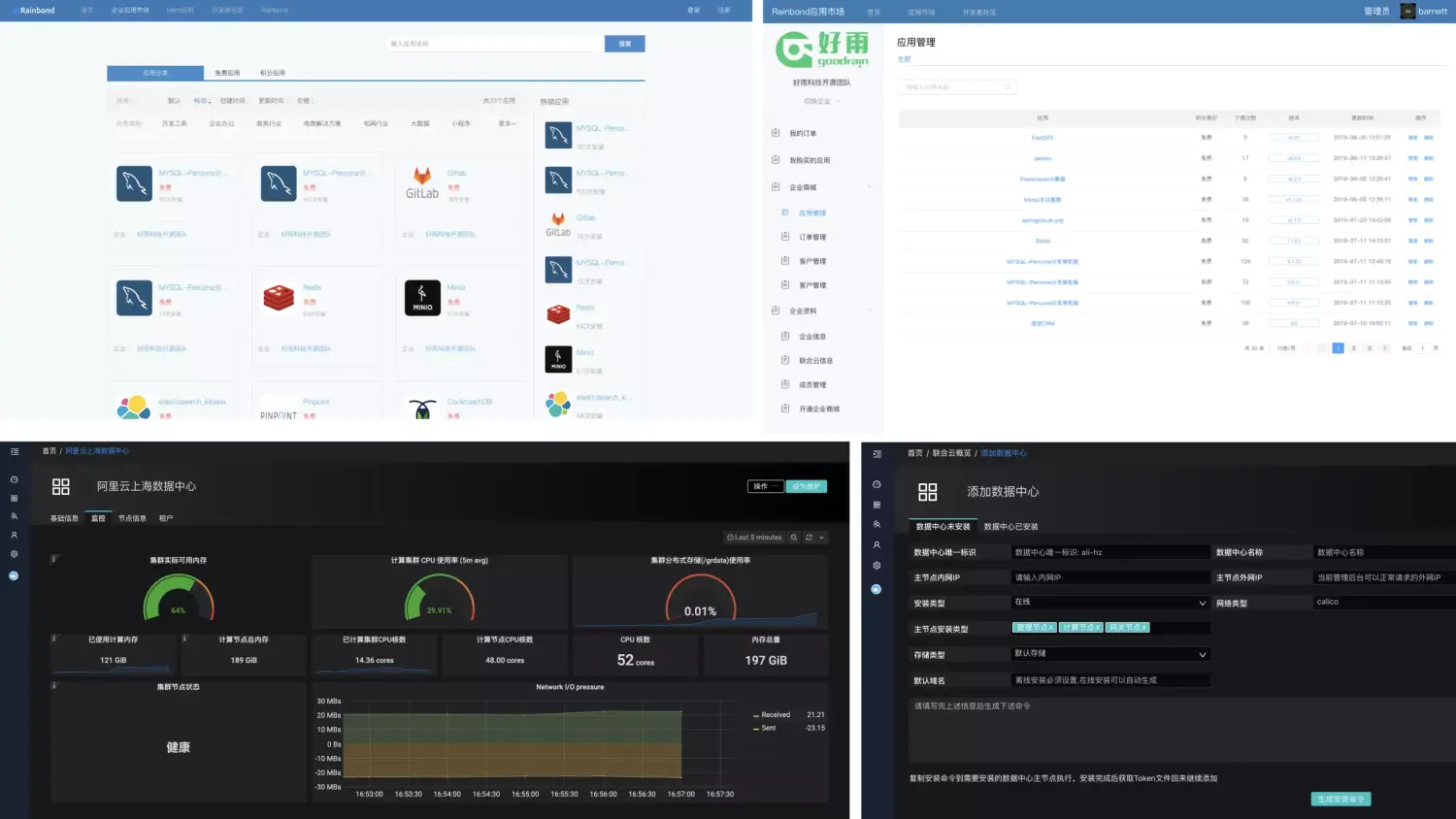Click the 应用管理 sidebar icon
The image size is (1456, 819).
[785, 213]
